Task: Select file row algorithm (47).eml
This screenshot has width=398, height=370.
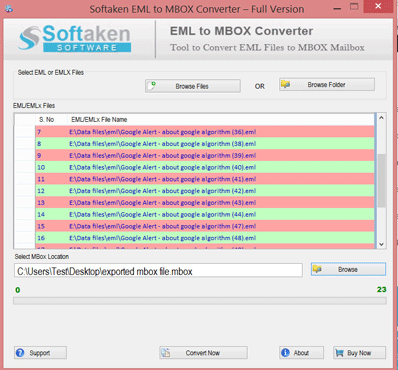Action: (x=205, y=226)
